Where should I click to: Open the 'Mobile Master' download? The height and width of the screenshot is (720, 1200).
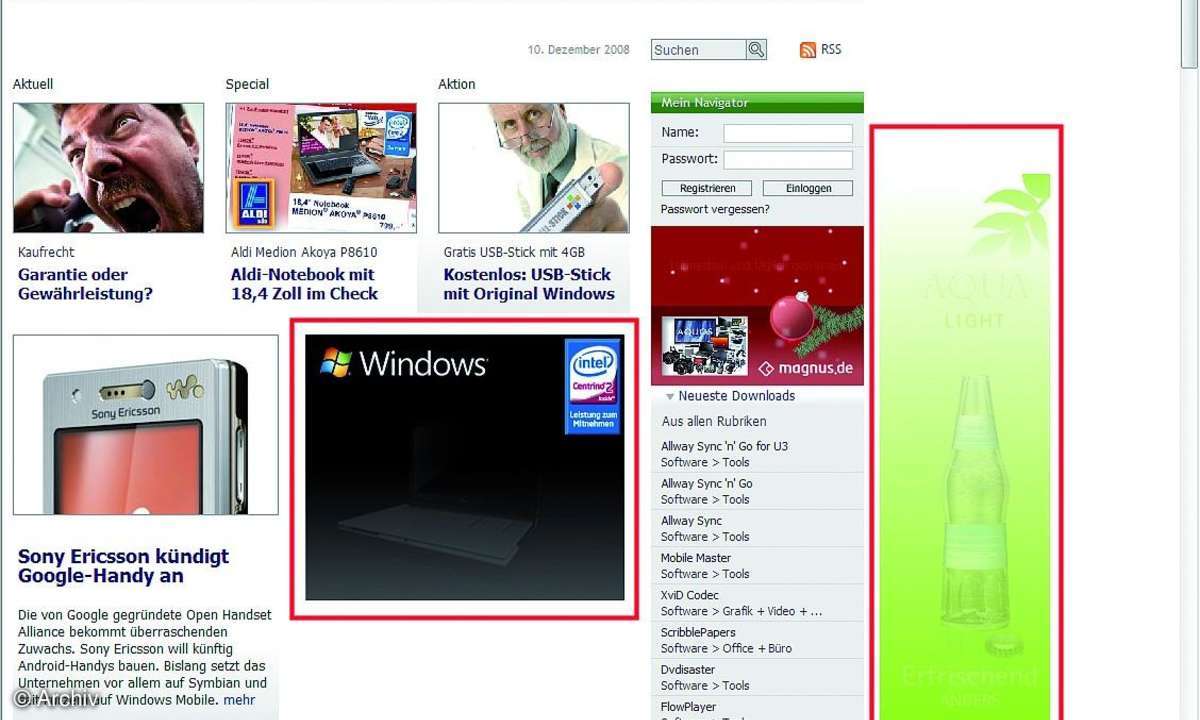tap(696, 558)
